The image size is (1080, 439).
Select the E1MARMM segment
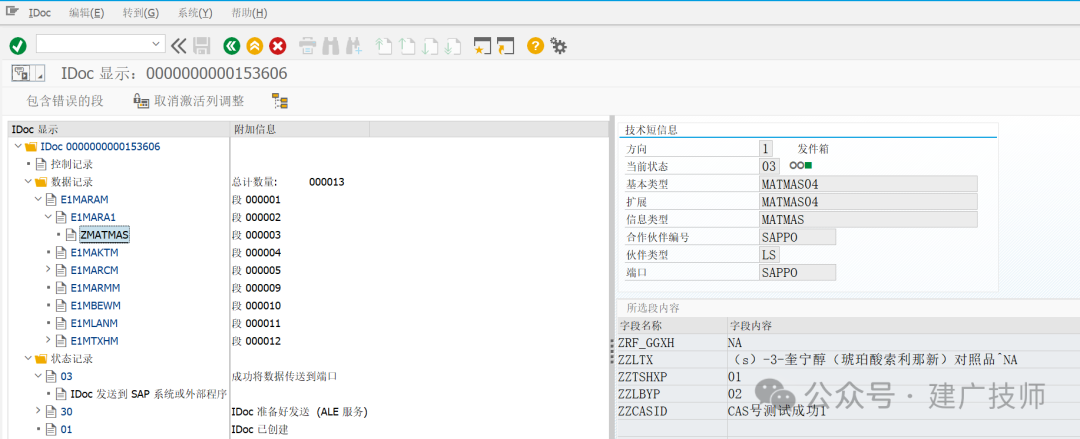[95, 287]
